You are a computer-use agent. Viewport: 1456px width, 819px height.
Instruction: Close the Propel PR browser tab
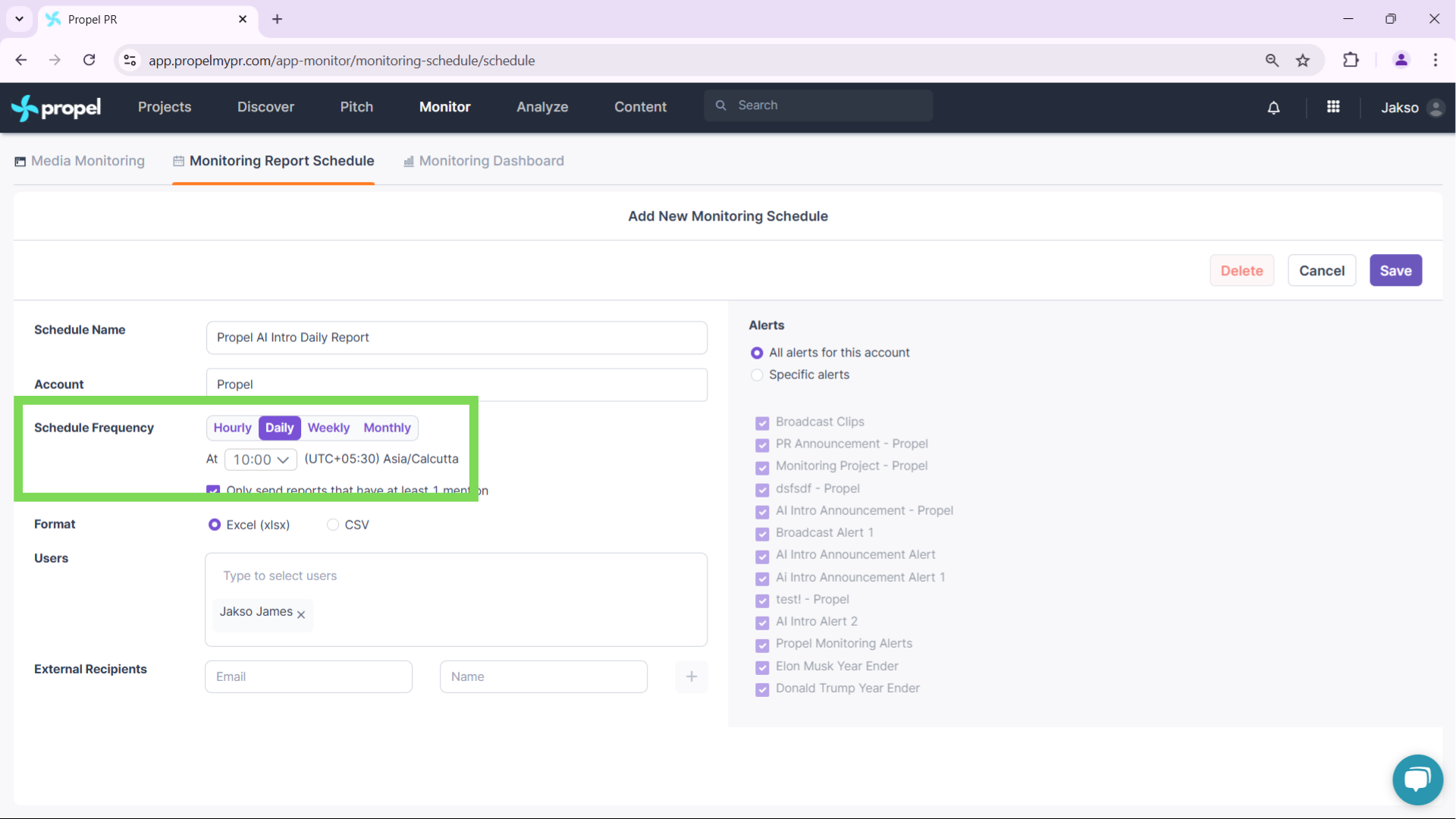pos(243,19)
